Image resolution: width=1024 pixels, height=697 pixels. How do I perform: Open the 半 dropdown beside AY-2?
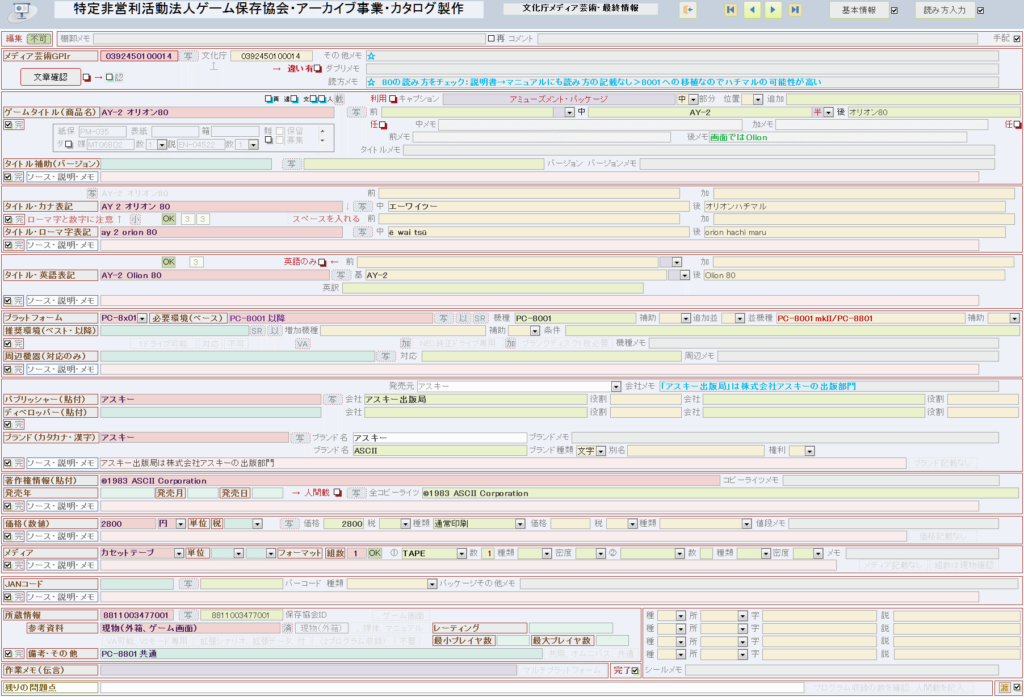829,112
